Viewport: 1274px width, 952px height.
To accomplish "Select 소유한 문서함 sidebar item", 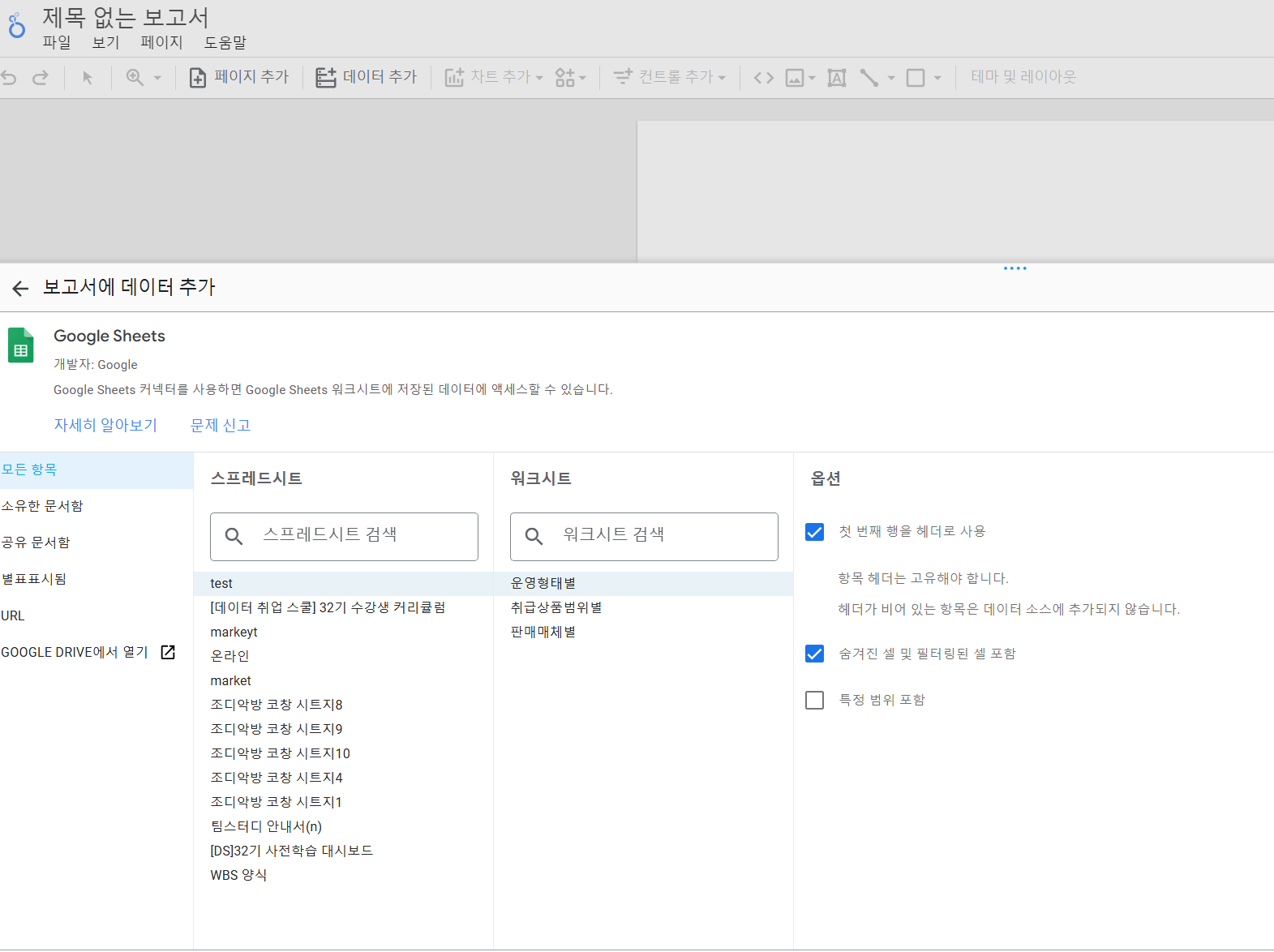I will coord(97,506).
